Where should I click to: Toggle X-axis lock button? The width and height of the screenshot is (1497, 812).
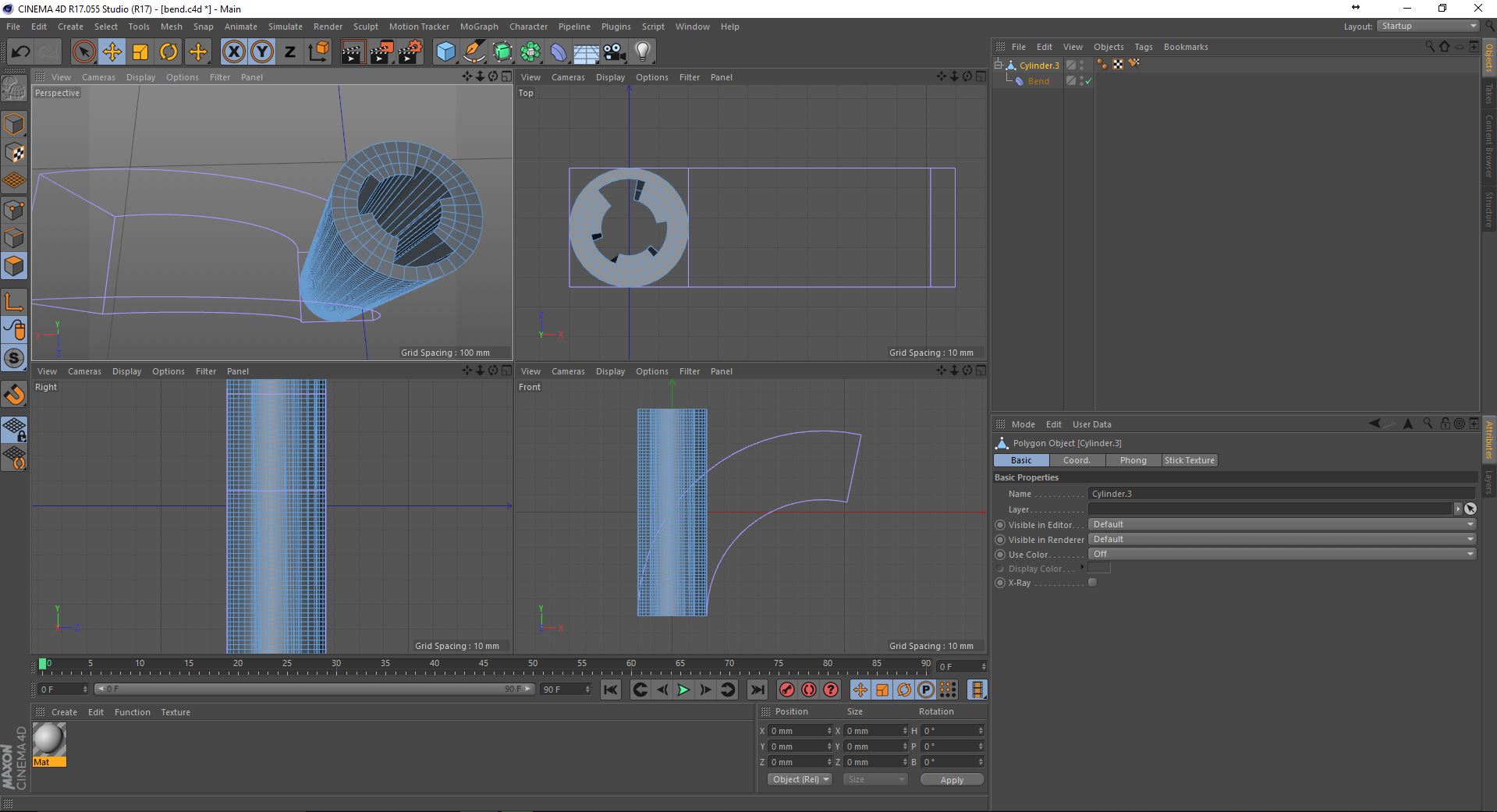click(x=233, y=52)
